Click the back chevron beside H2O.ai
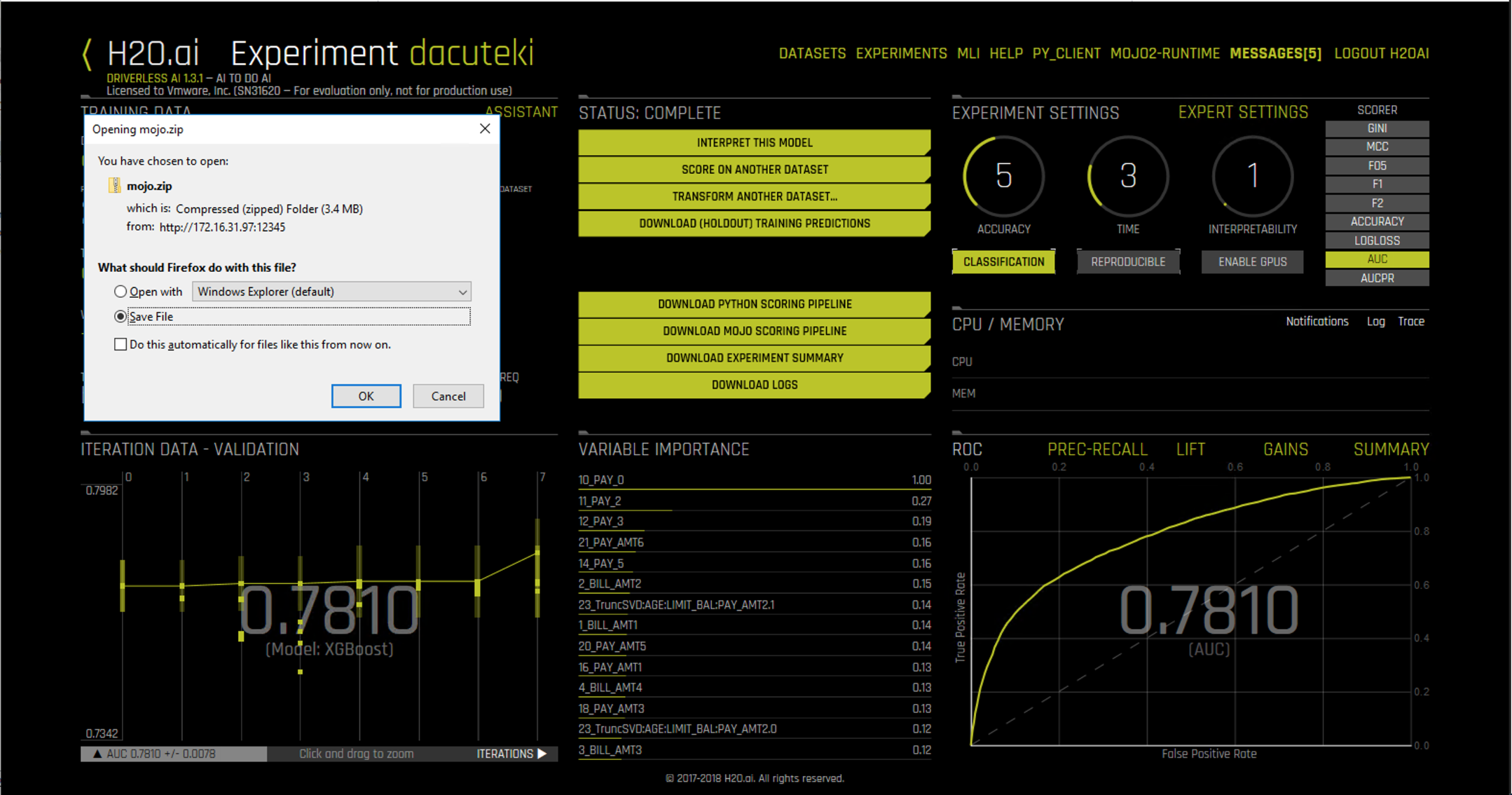 [87, 55]
